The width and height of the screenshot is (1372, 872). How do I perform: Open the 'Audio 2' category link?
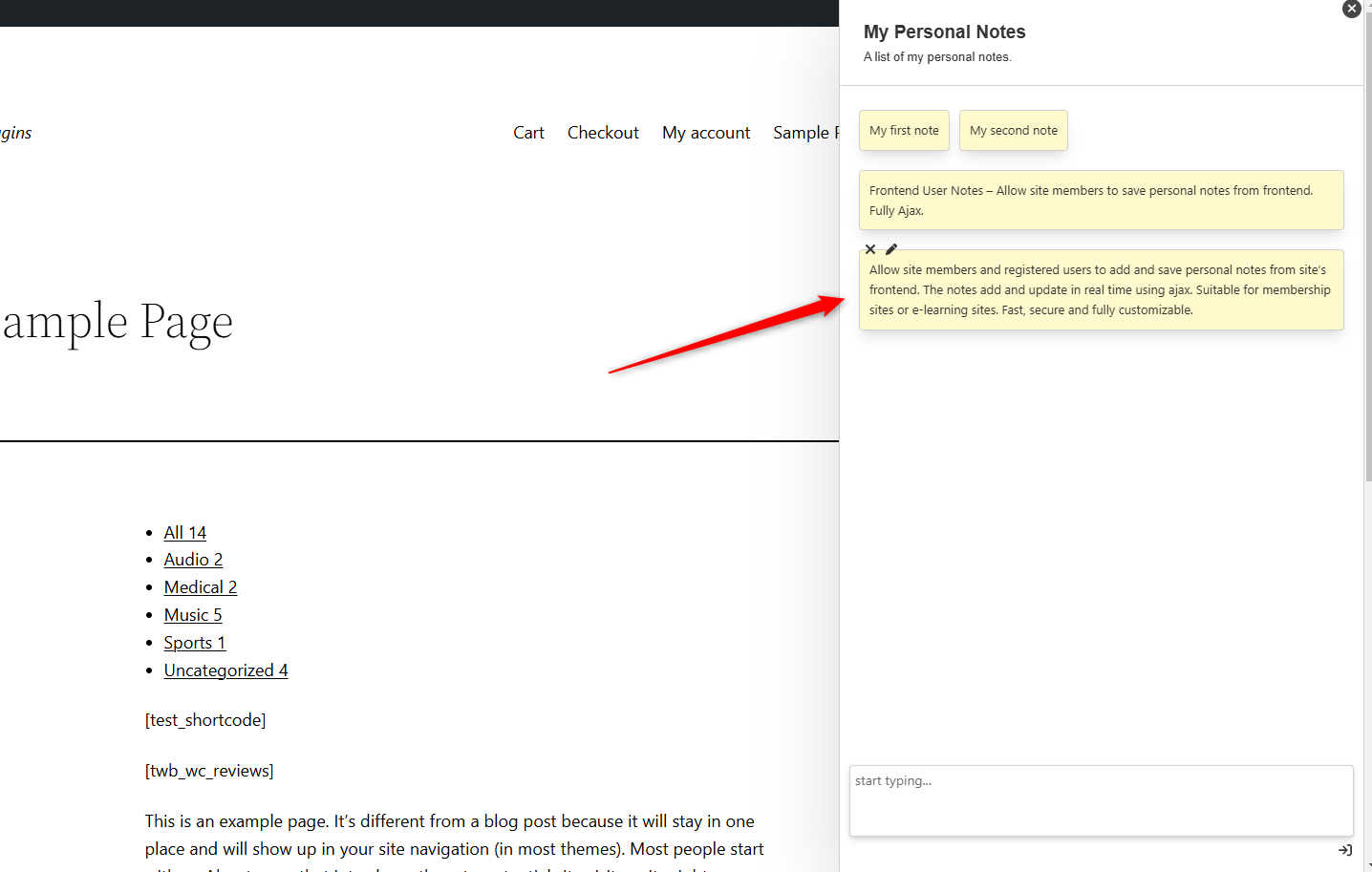[193, 560]
